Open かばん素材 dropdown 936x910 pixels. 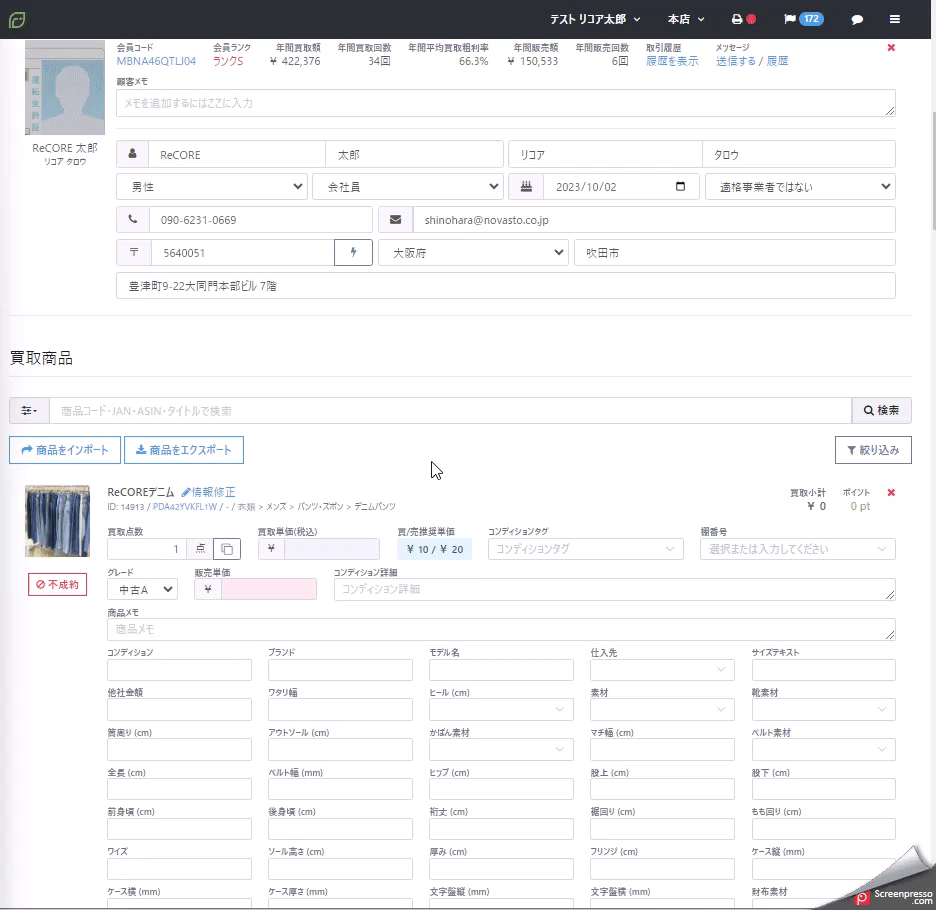click(x=501, y=749)
